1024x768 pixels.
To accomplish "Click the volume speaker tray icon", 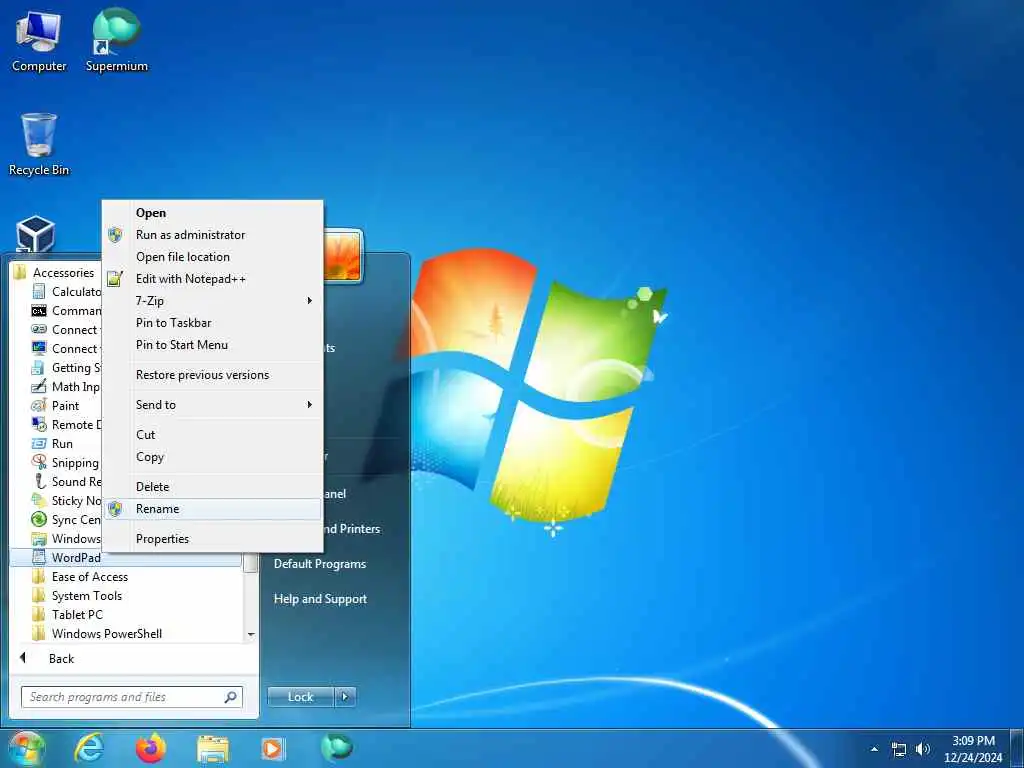I will pos(922,749).
